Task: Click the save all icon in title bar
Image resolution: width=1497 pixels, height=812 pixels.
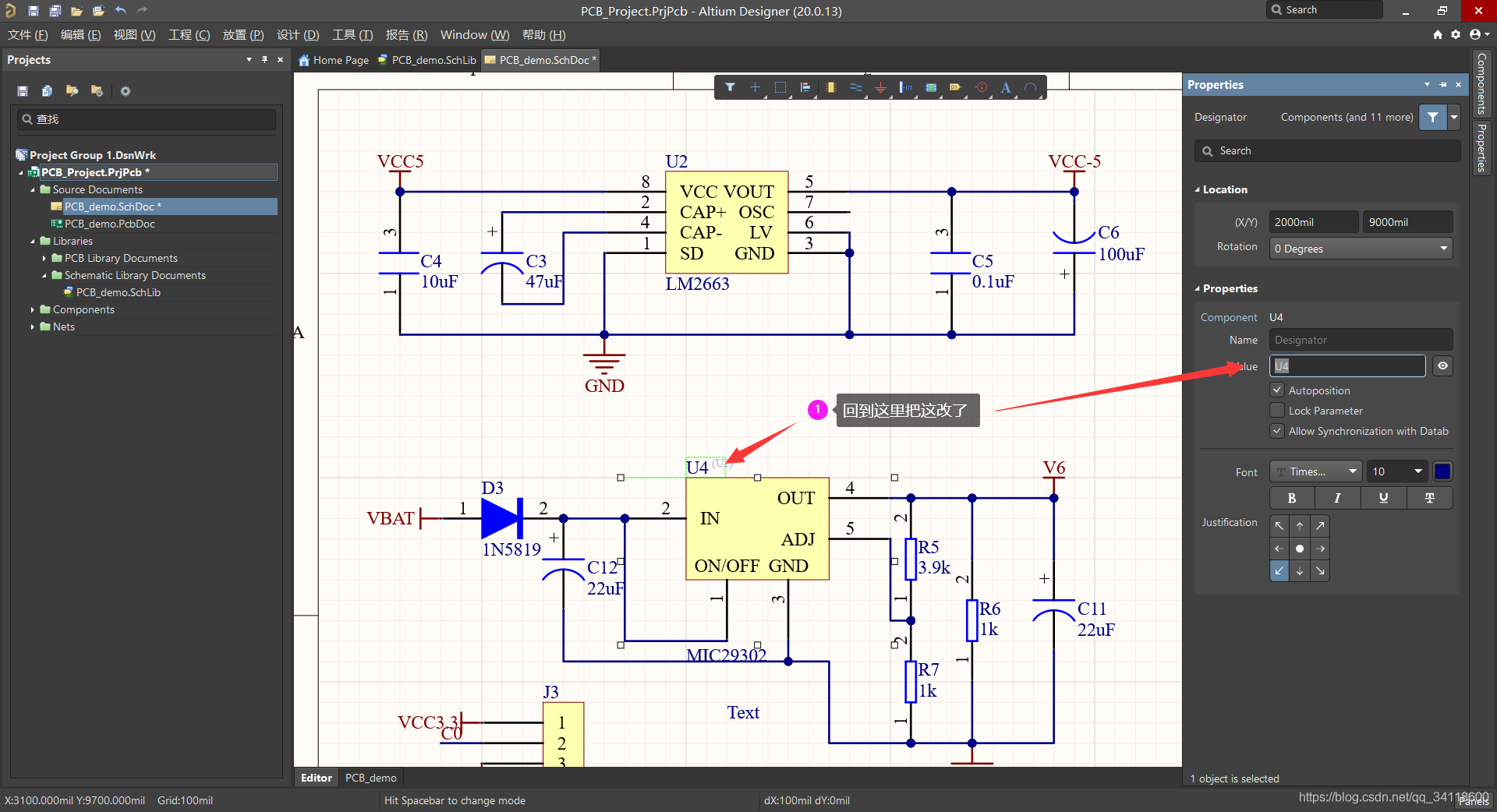Action: [x=55, y=10]
